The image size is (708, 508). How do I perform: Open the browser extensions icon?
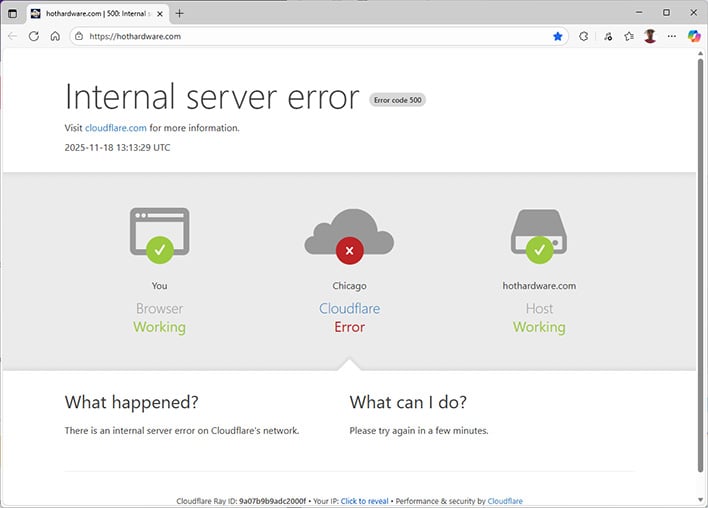pyautogui.click(x=583, y=36)
